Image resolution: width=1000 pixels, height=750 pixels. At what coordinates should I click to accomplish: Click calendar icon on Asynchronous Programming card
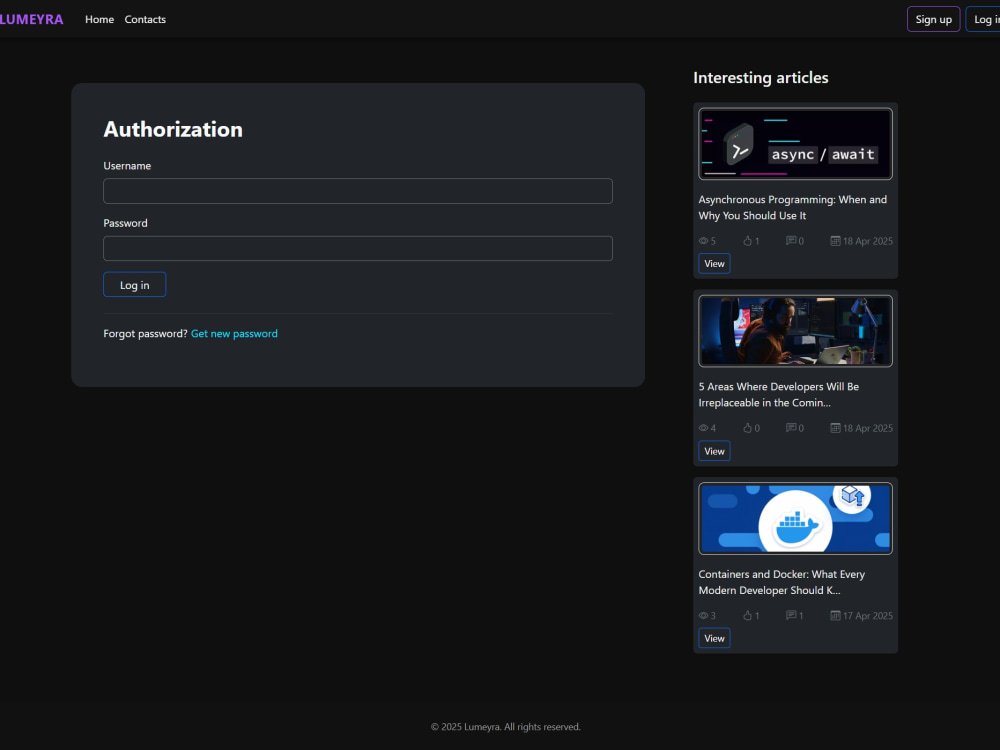(835, 240)
